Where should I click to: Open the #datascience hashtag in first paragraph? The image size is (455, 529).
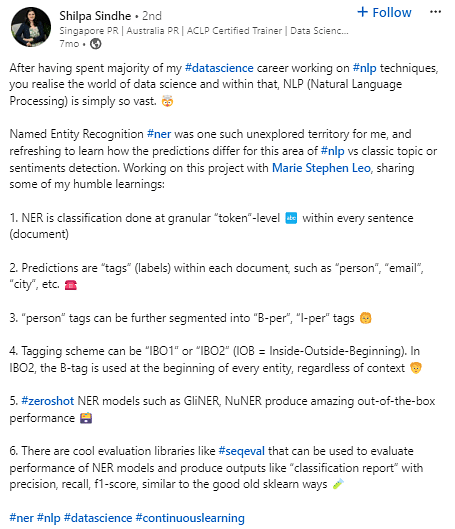click(x=219, y=68)
